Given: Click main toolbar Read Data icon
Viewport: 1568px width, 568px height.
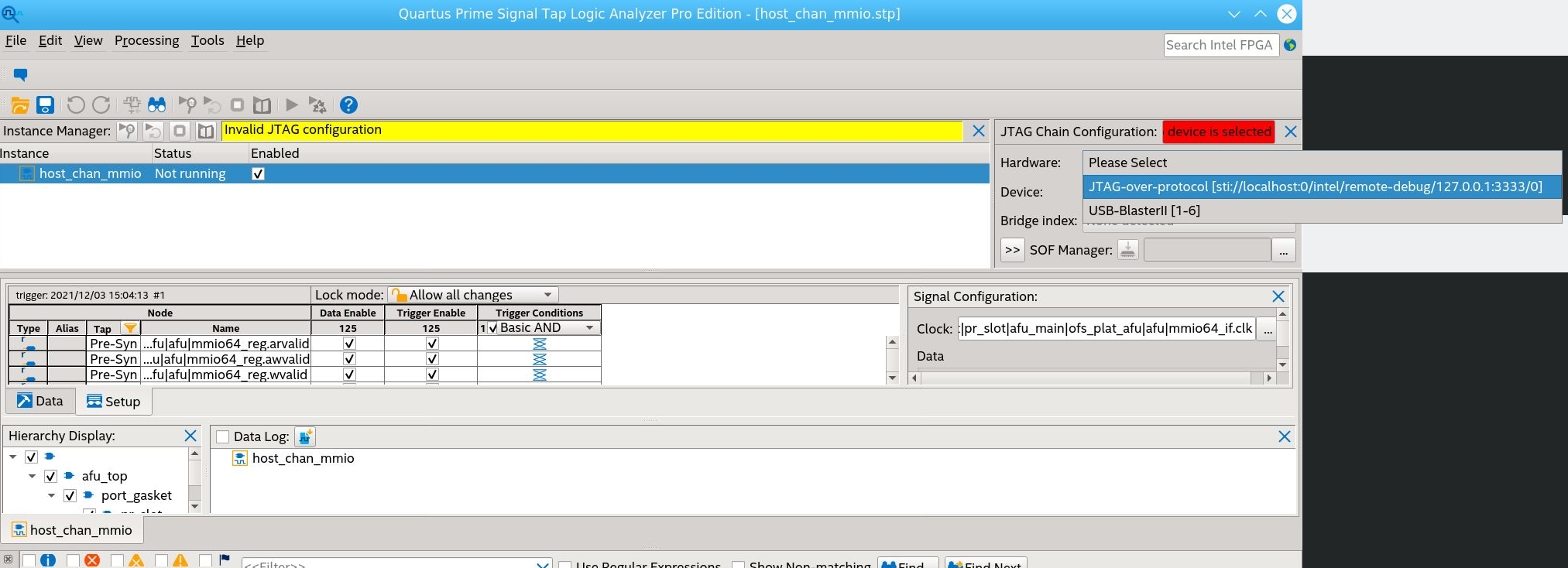Looking at the screenshot, I should [x=262, y=105].
